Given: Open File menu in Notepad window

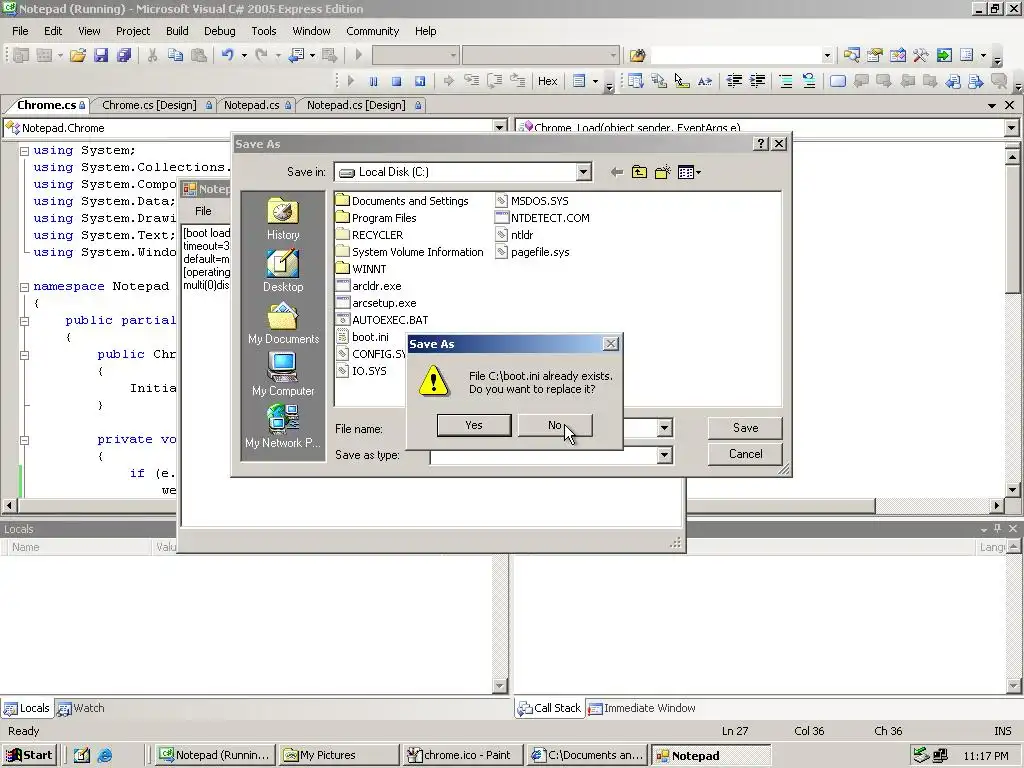Looking at the screenshot, I should [203, 211].
